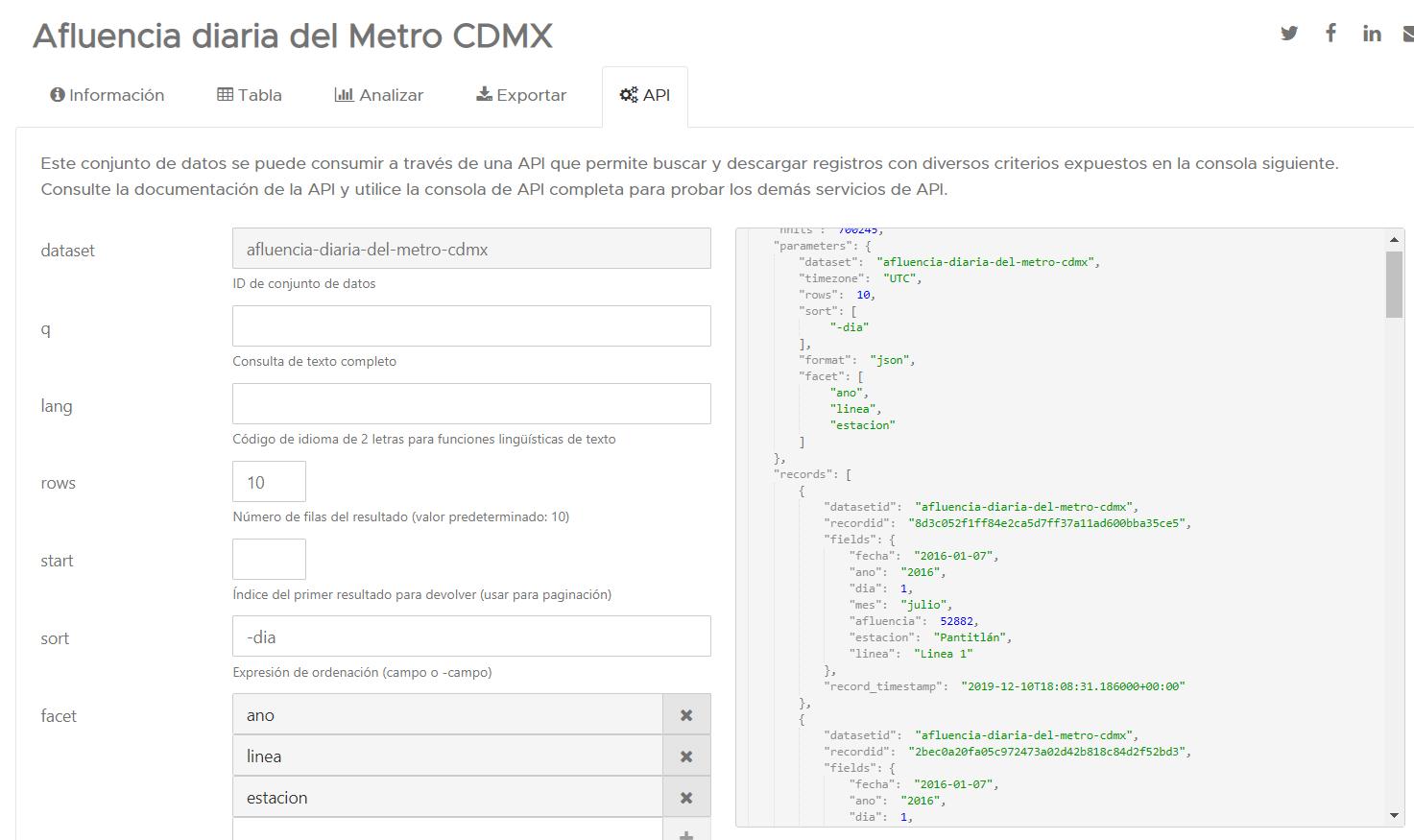Share dataset via email icon

[1408, 34]
